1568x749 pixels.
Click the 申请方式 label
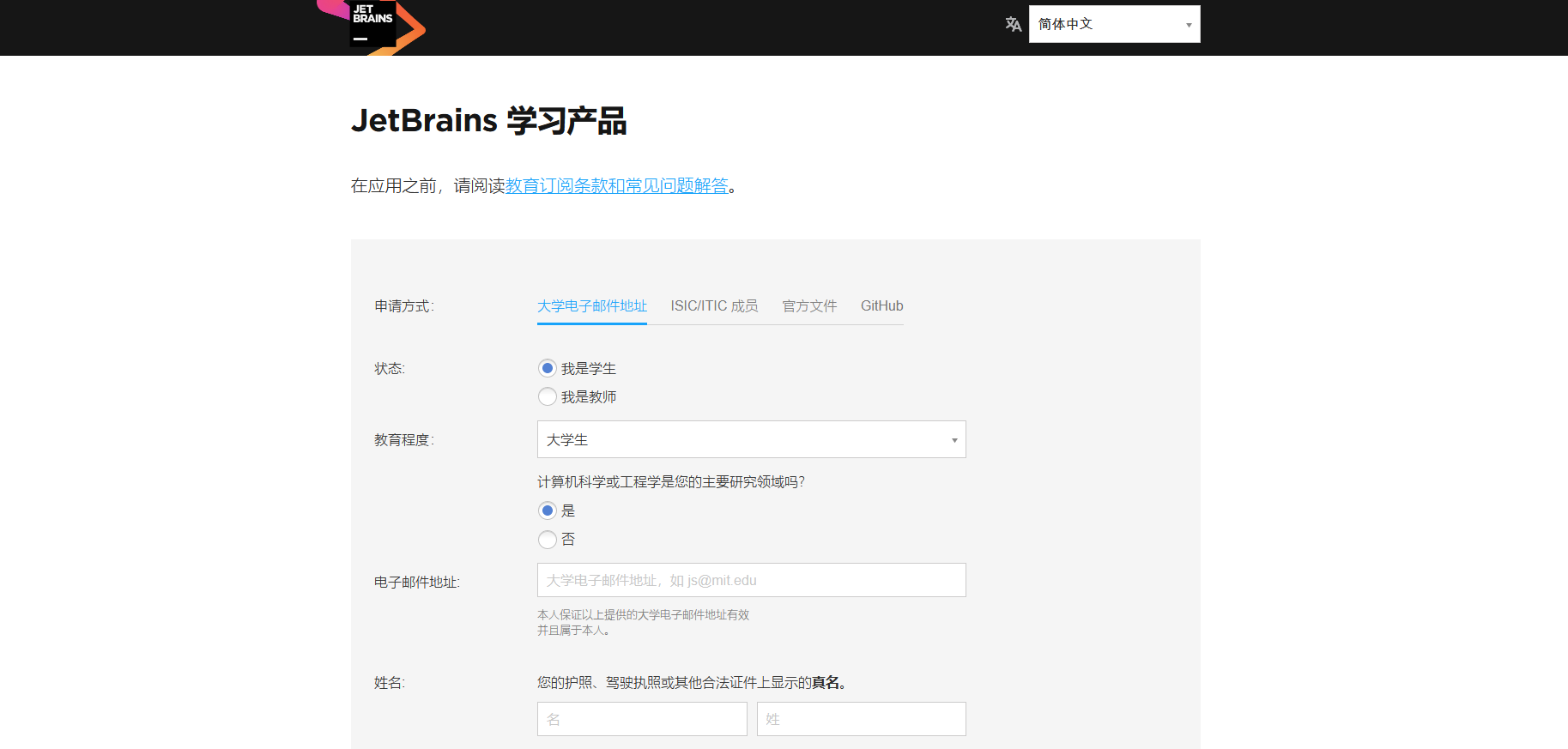tap(404, 306)
